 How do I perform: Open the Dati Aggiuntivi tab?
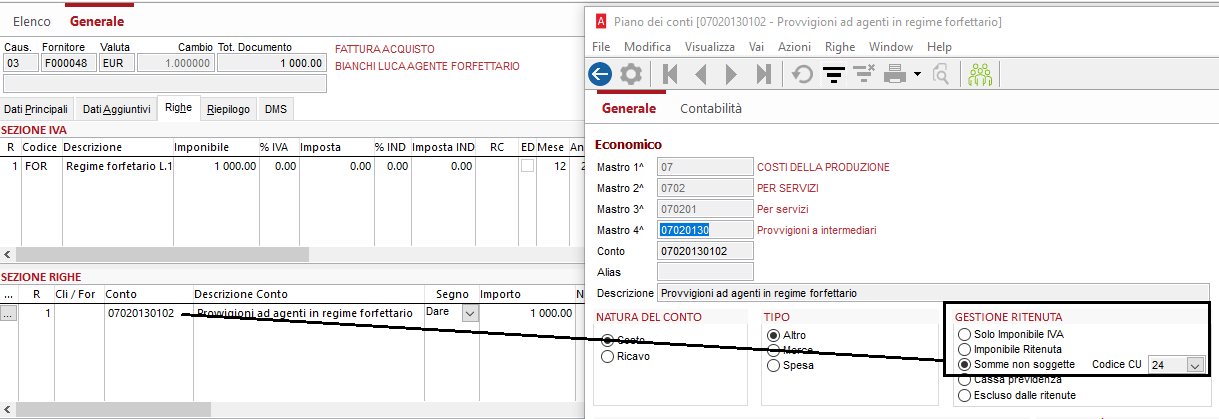116,109
